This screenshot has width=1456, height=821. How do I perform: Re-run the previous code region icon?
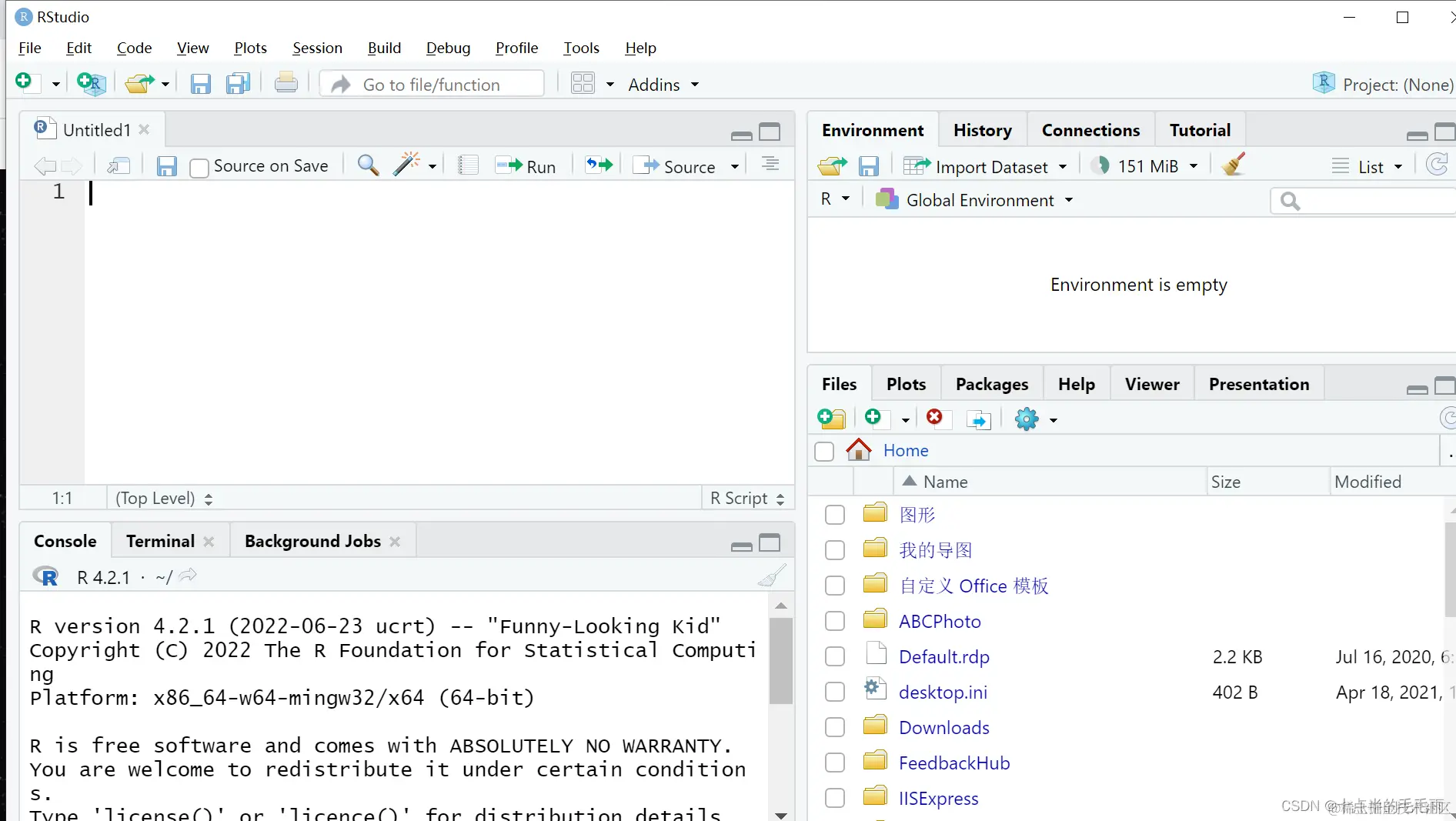coord(599,165)
